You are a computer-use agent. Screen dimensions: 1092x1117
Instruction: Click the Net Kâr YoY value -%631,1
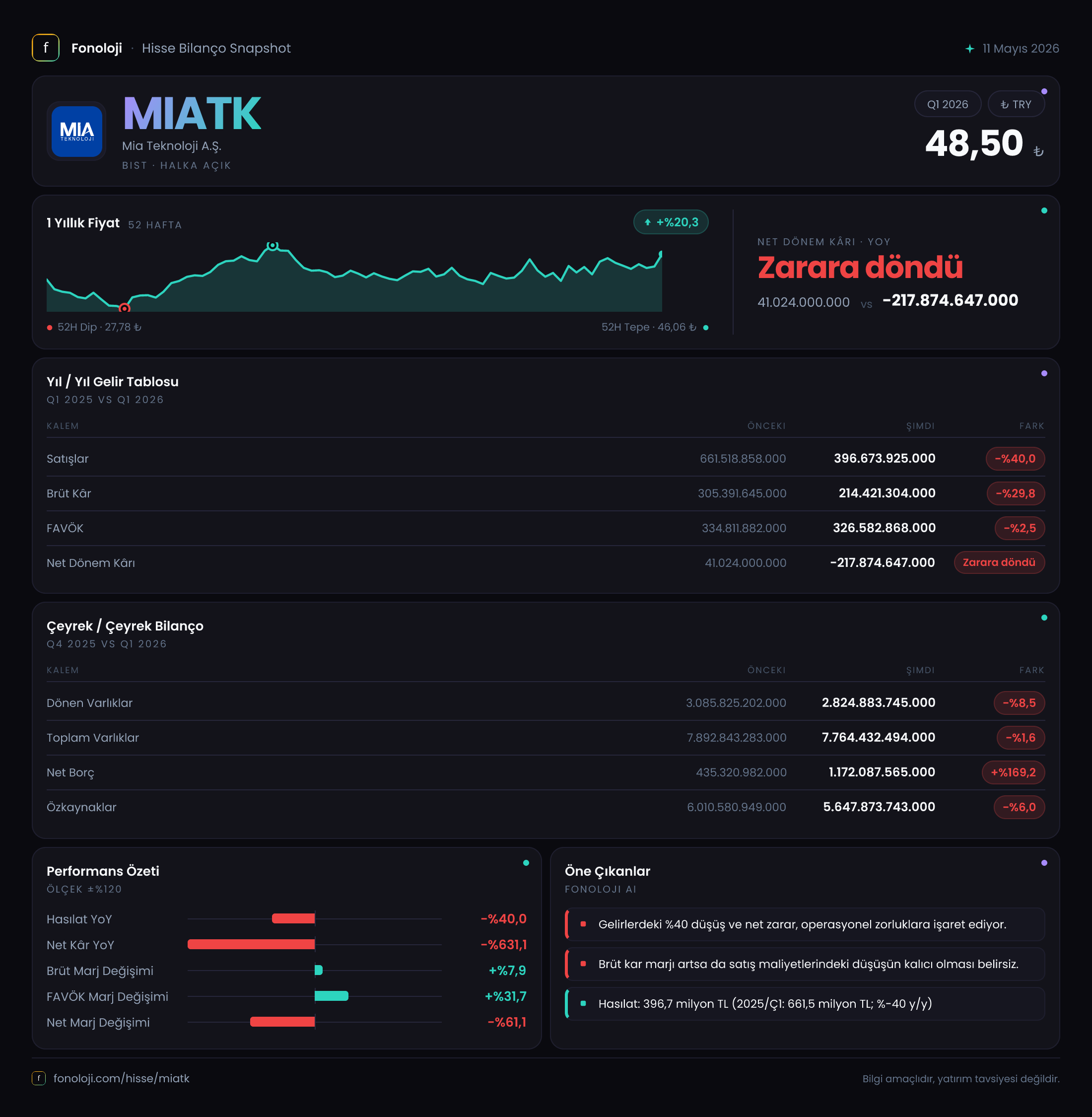click(x=503, y=945)
